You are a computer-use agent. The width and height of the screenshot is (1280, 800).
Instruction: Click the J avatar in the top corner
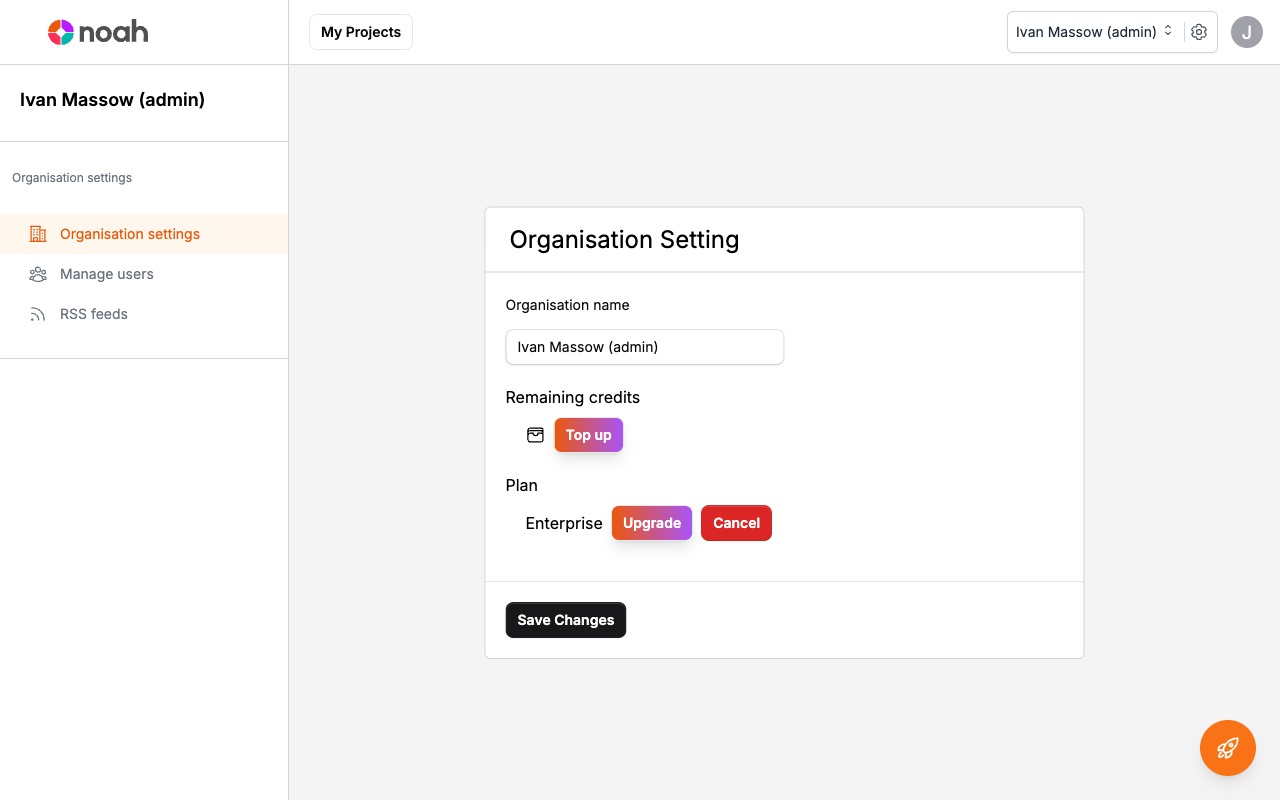(1246, 31)
